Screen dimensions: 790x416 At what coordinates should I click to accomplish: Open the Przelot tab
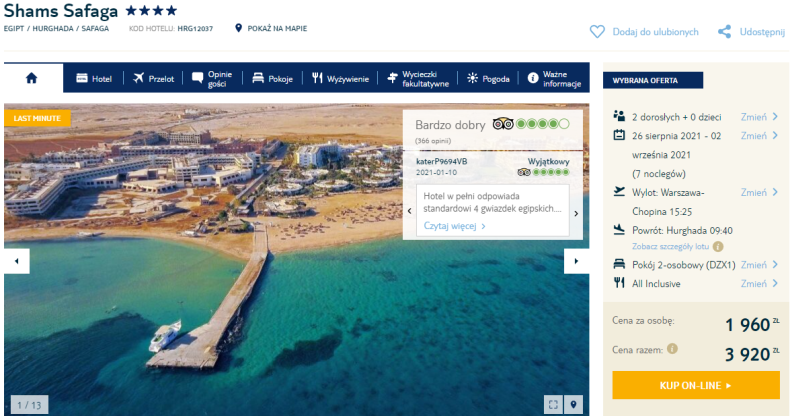(154, 79)
